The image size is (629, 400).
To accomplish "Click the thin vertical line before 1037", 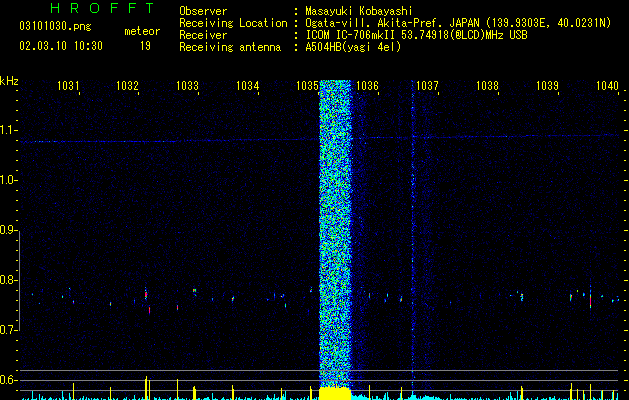I will coord(412,237).
